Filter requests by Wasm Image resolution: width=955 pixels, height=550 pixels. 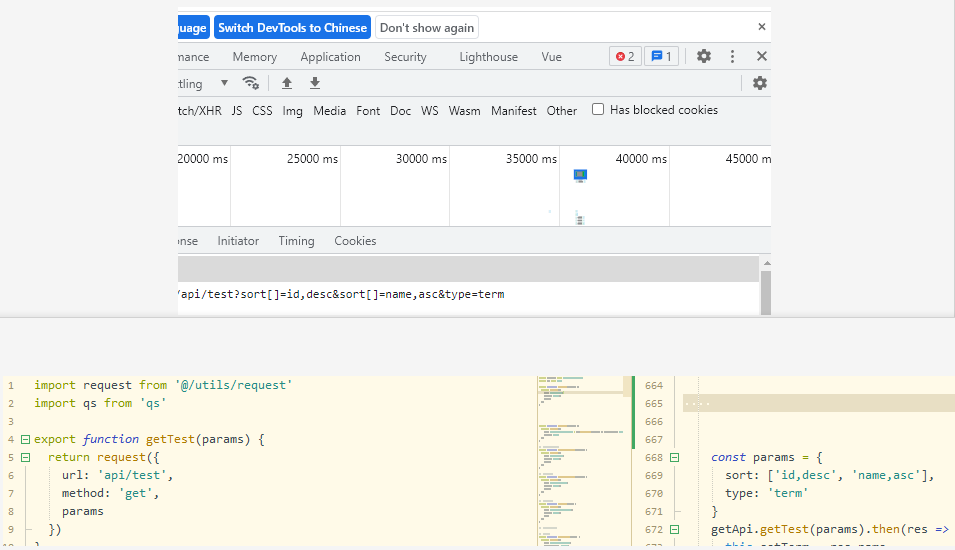tap(464, 111)
